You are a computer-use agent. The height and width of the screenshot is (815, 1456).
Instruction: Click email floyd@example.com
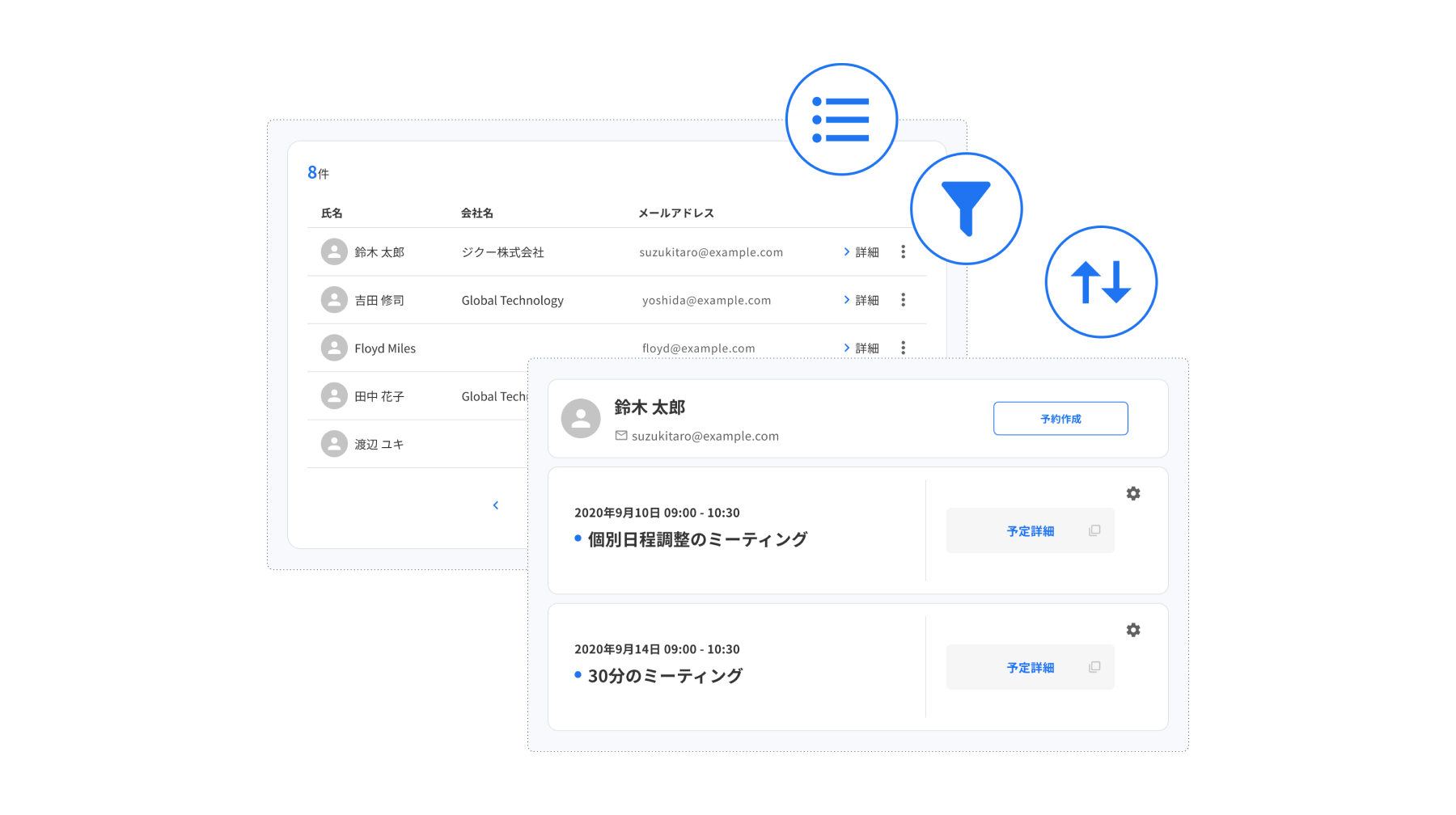pyautogui.click(x=699, y=348)
